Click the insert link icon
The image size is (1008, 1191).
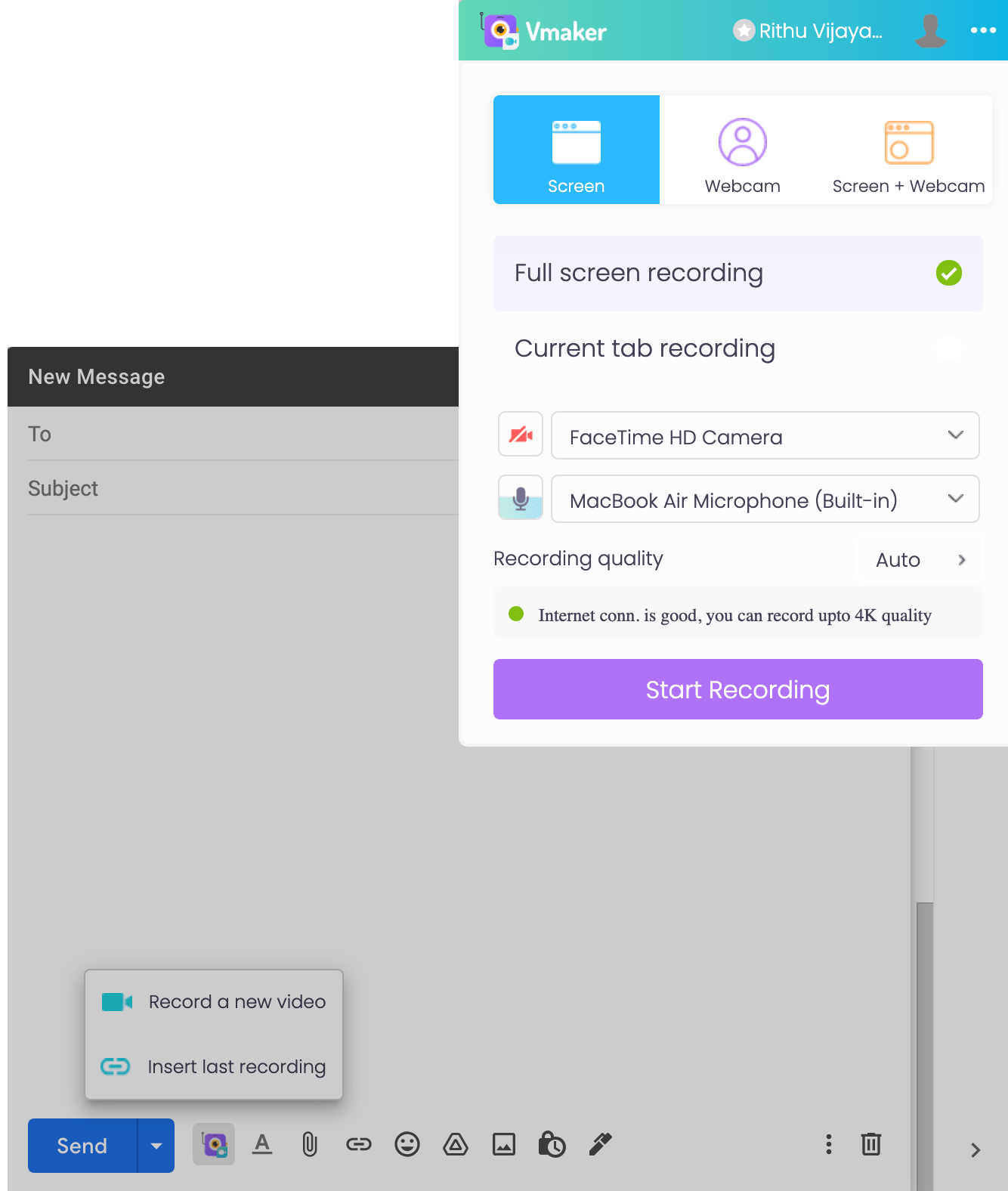(359, 1144)
